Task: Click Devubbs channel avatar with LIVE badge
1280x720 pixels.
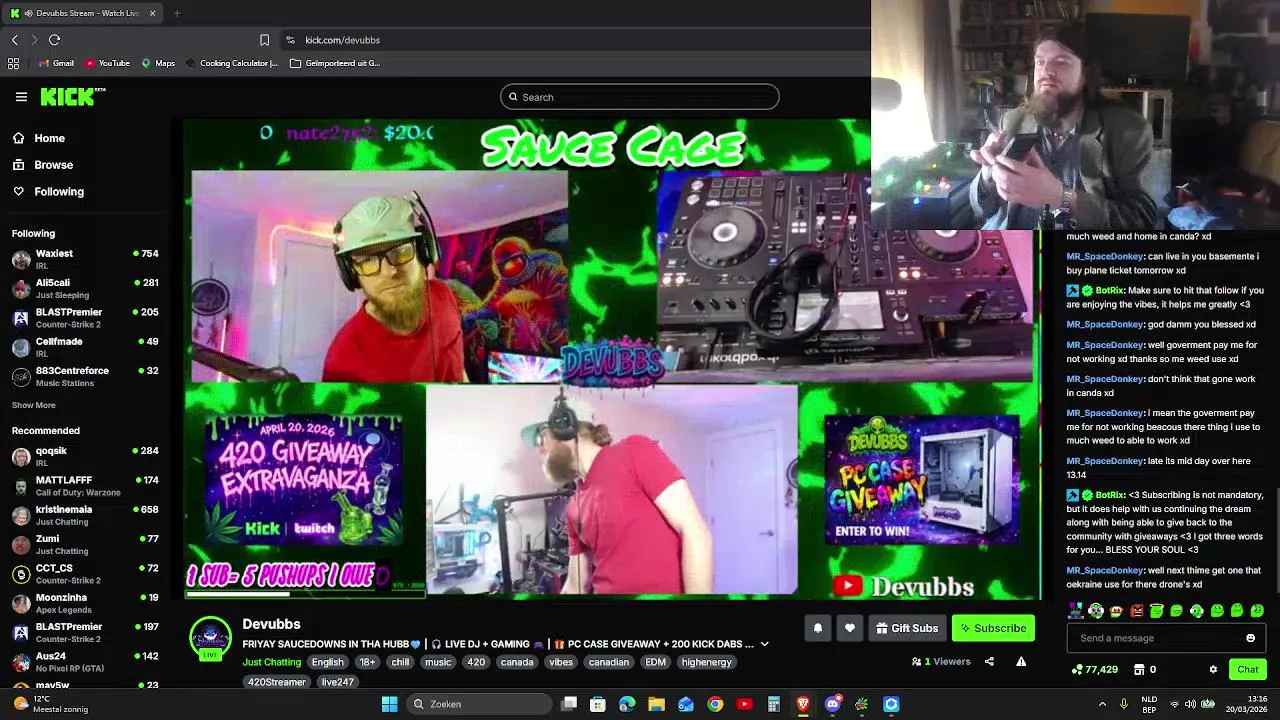Action: 210,639
